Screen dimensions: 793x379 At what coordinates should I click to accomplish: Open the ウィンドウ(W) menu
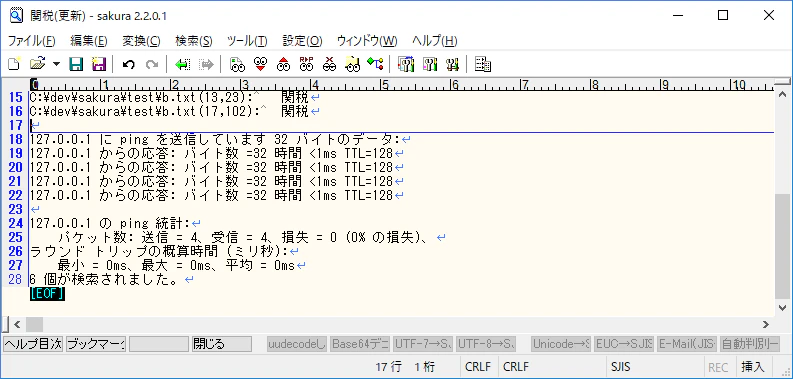pos(367,41)
